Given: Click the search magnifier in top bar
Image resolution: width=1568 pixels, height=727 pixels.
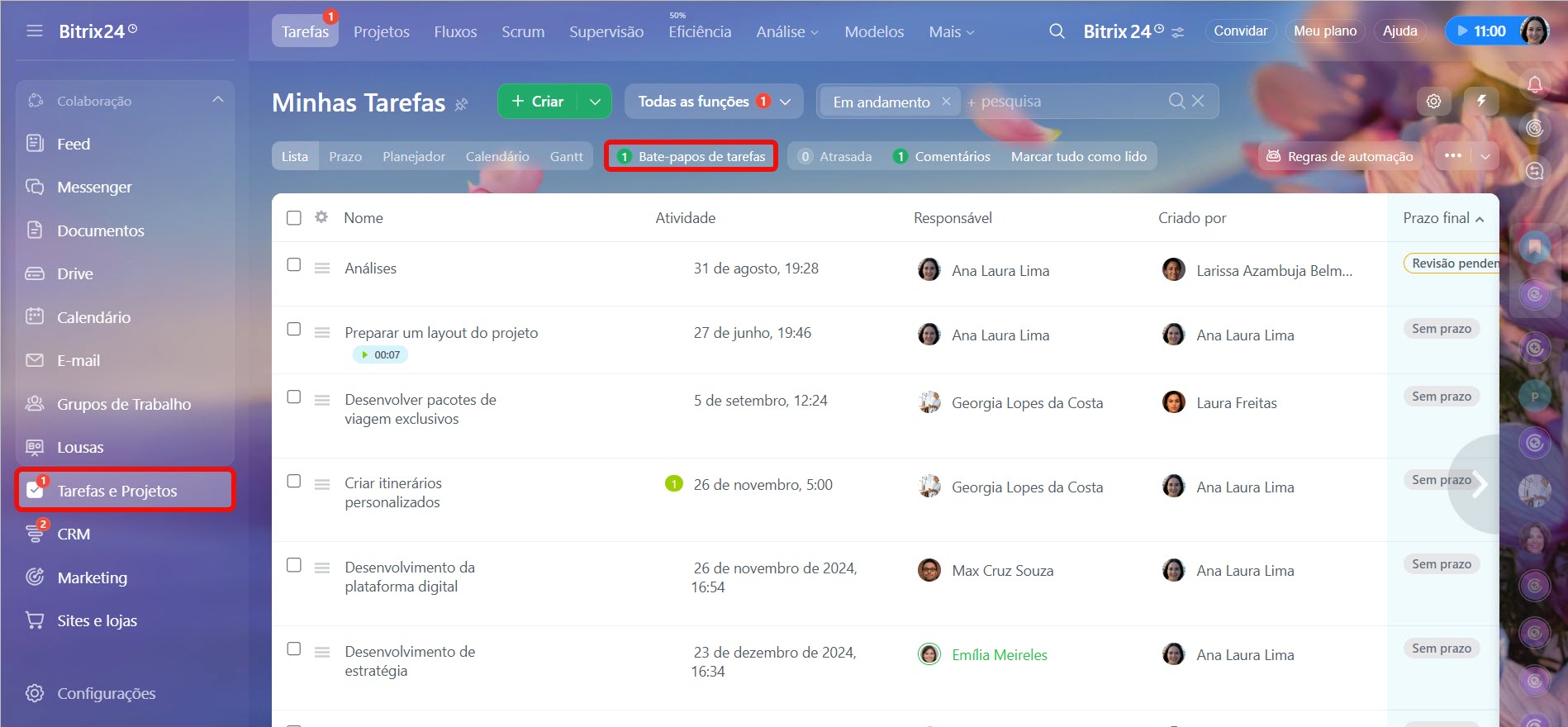Looking at the screenshot, I should point(1057,31).
